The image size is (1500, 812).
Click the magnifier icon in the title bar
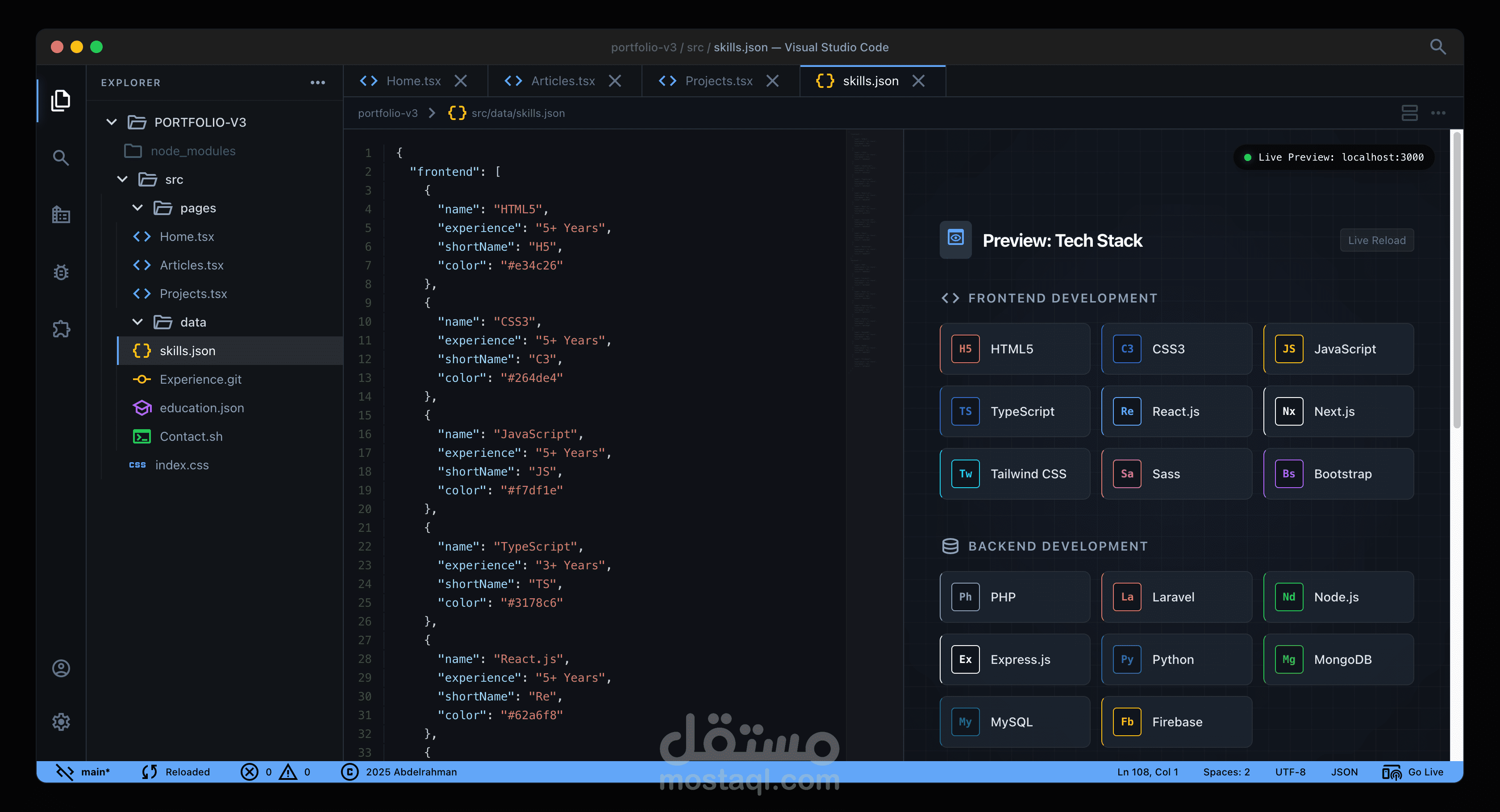pos(1437,46)
